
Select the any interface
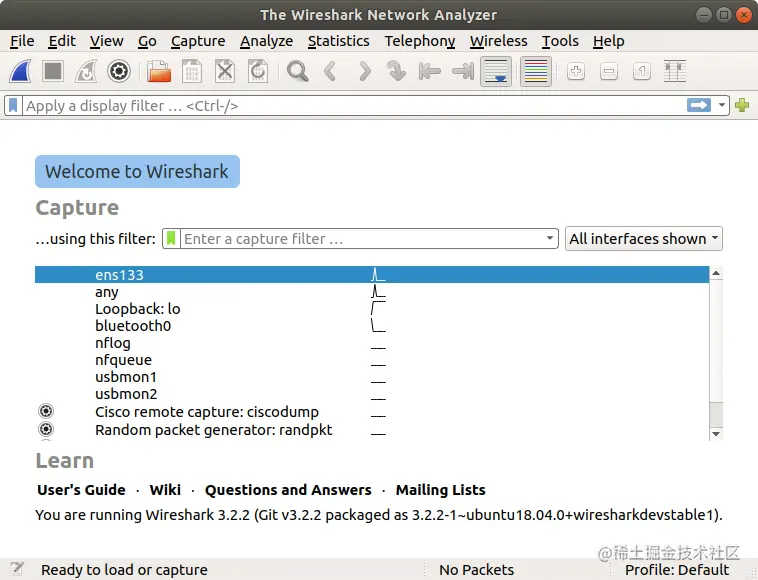coord(372,292)
